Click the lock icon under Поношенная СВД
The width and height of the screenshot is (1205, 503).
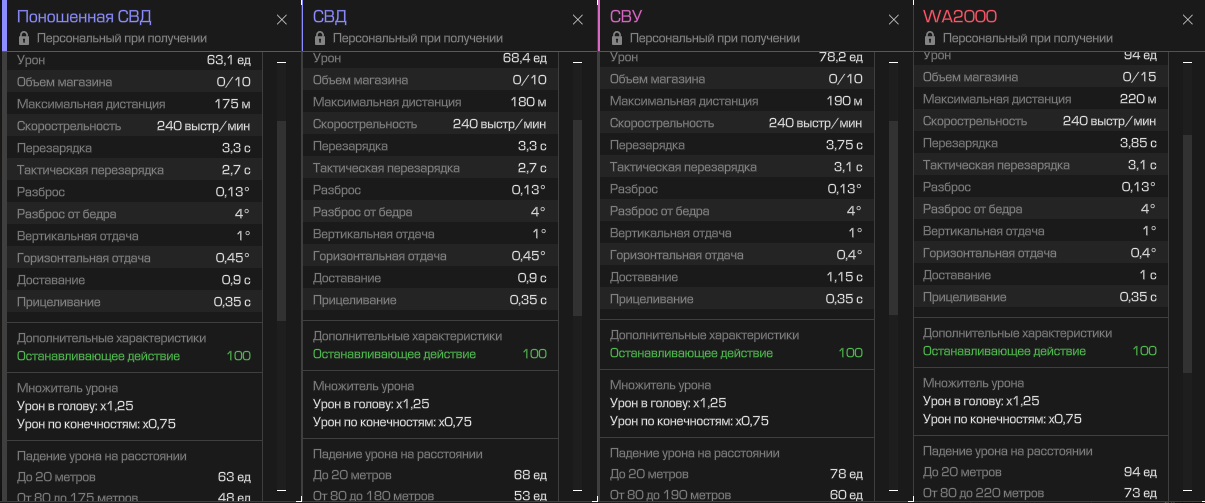24,38
